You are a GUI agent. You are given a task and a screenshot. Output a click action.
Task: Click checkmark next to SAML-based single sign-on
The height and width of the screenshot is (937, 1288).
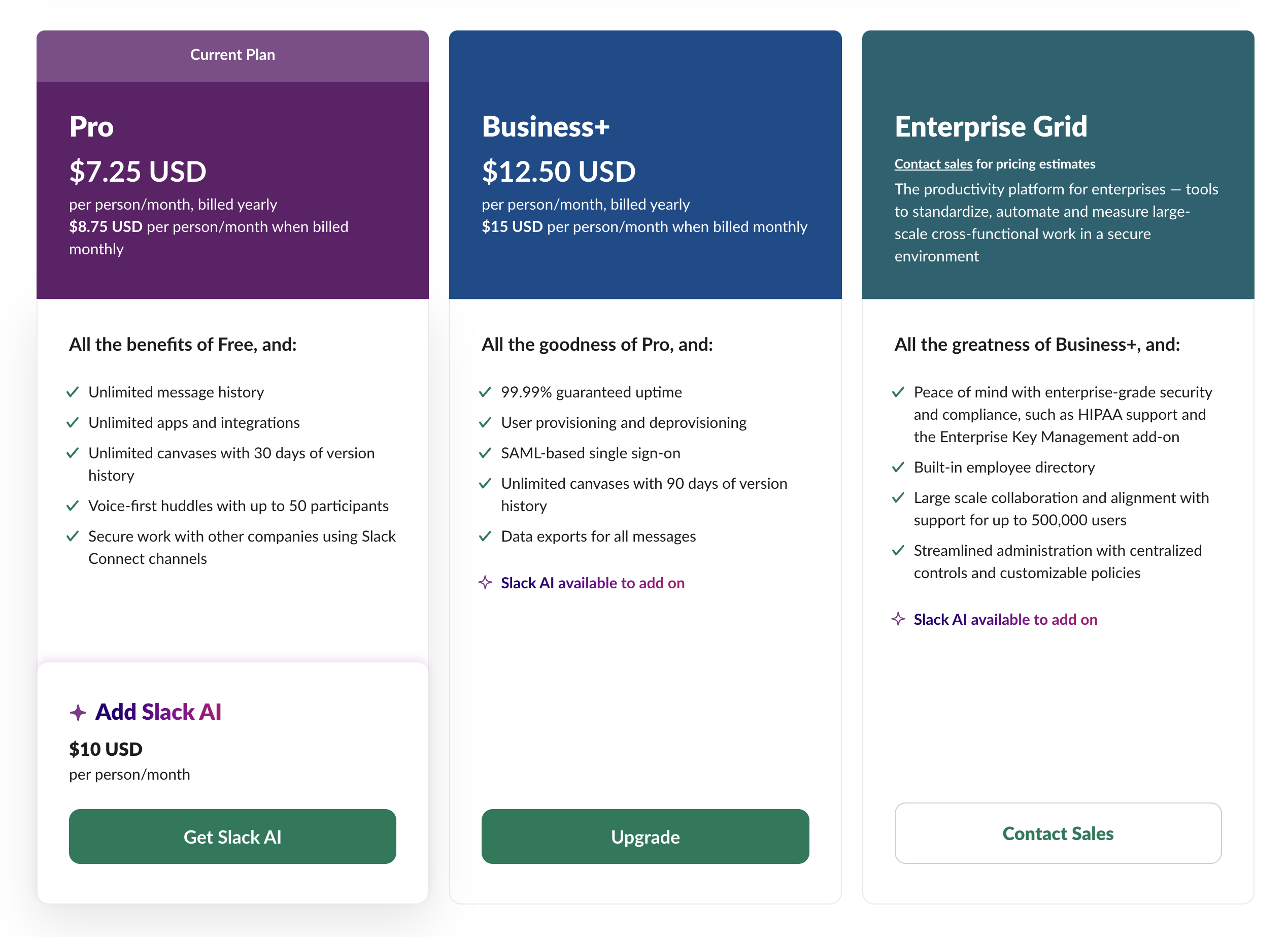click(485, 453)
